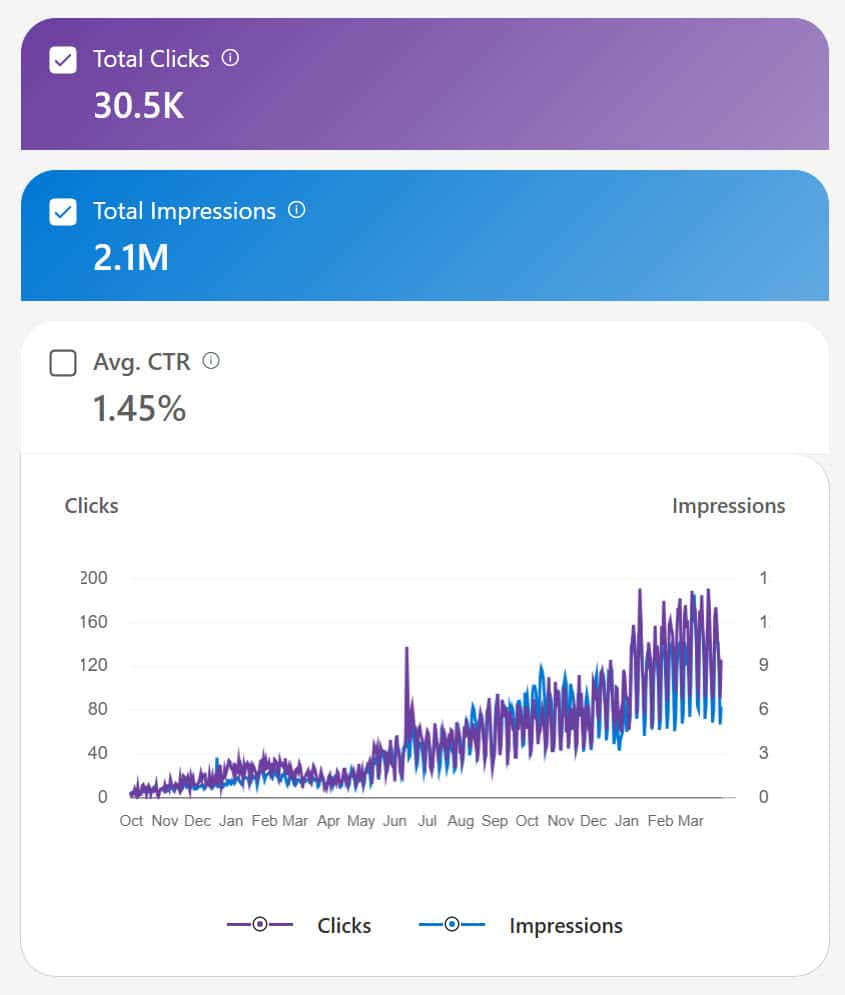845x995 pixels.
Task: Click the circle marker in the Clicks legend
Action: pos(259,925)
